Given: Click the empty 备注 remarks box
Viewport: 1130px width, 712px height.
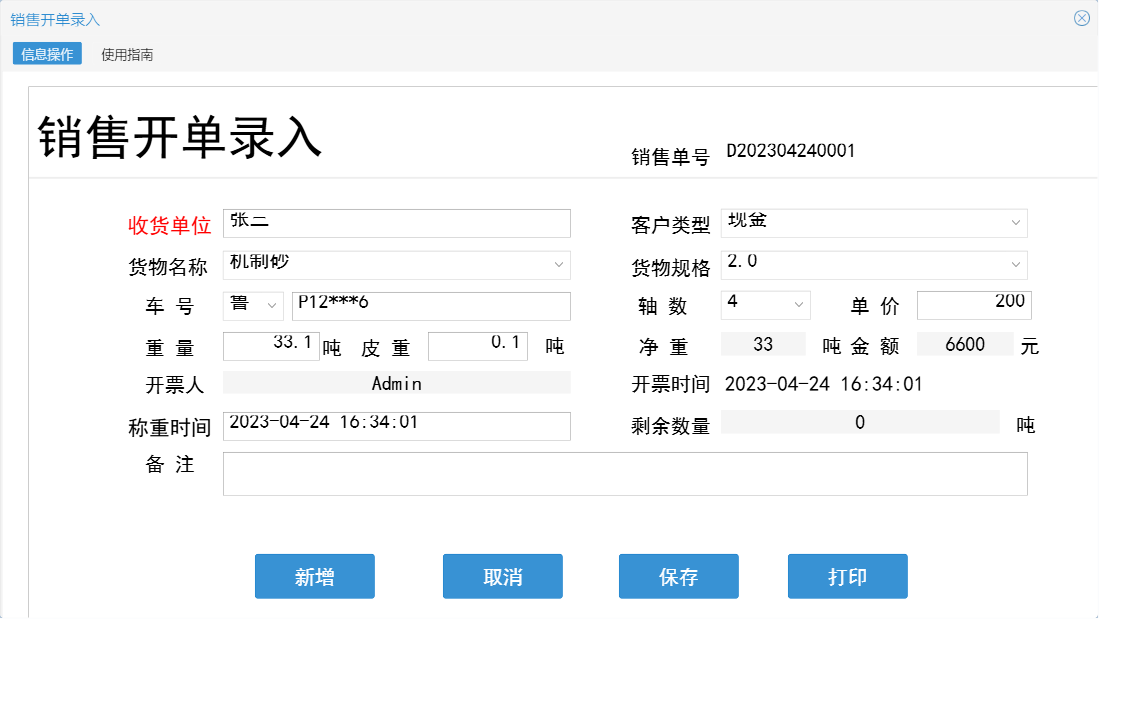Looking at the screenshot, I should [625, 472].
